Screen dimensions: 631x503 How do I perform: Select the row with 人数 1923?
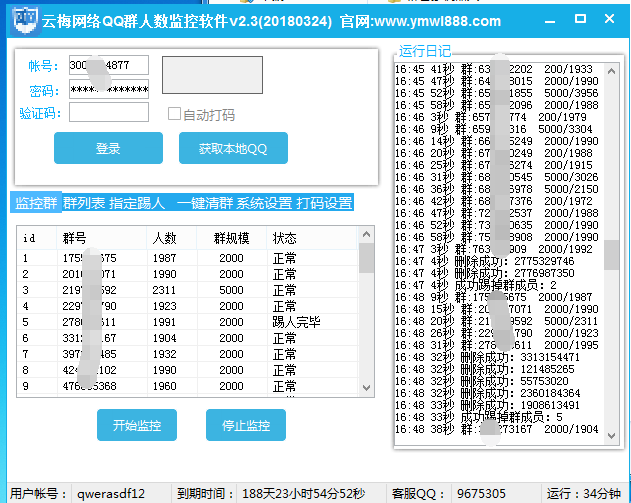tap(188, 306)
